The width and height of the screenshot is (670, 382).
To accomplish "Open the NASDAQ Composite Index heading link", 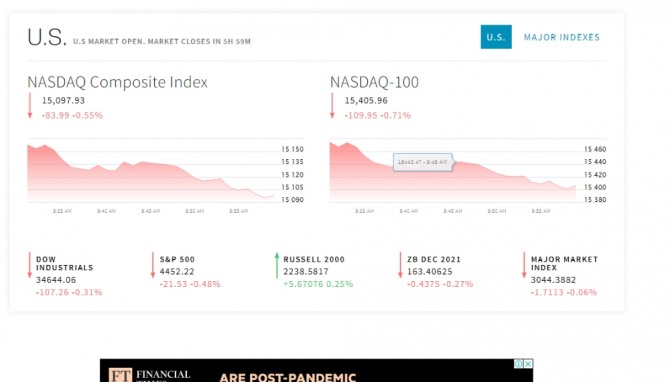I will pyautogui.click(x=118, y=82).
